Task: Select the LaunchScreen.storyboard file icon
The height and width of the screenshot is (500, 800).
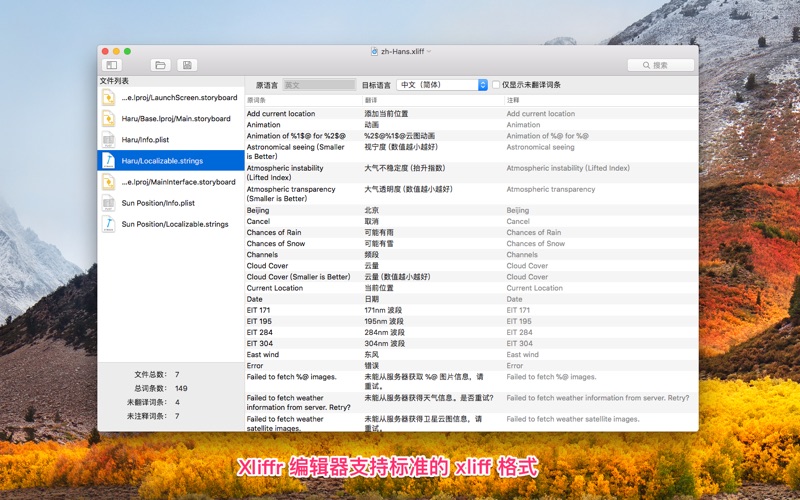Action: point(108,98)
